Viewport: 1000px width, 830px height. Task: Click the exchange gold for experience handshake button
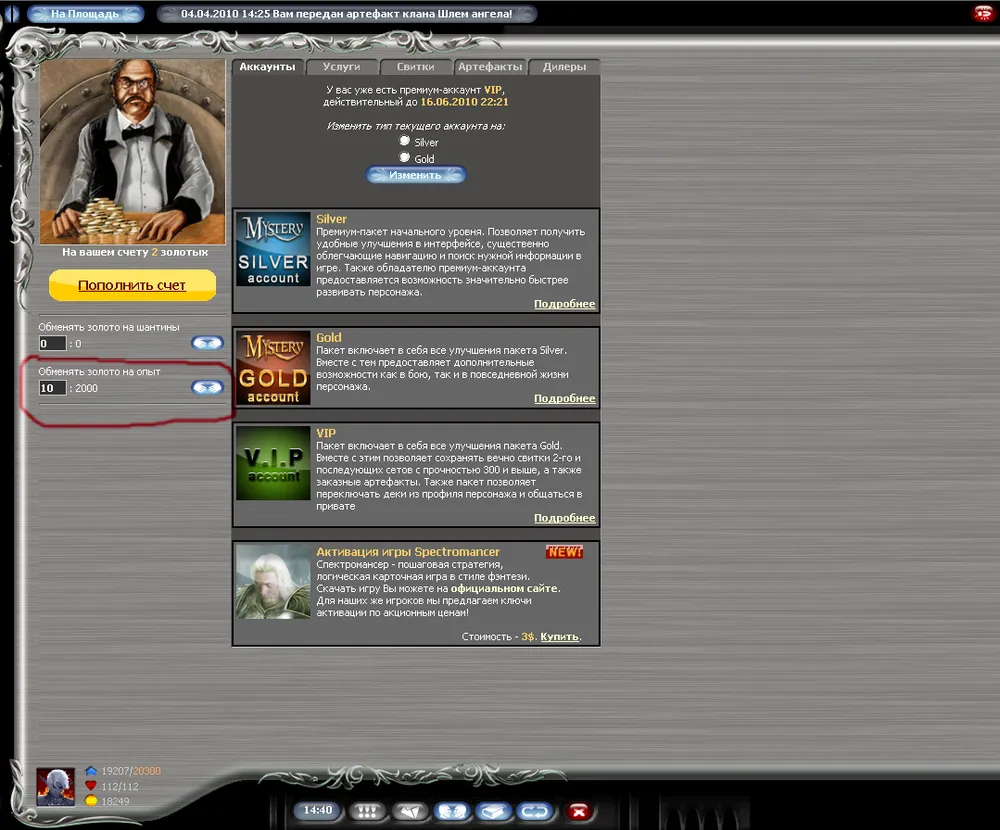(x=207, y=387)
